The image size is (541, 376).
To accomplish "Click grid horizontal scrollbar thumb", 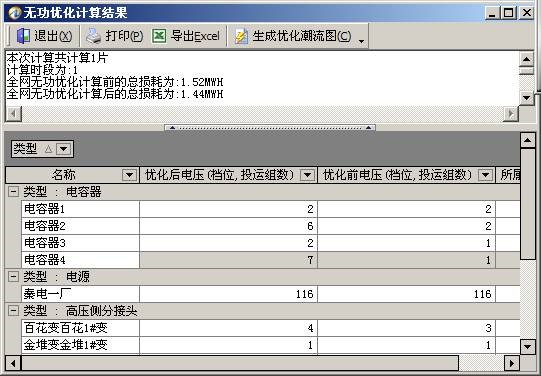I will [x=240, y=363].
